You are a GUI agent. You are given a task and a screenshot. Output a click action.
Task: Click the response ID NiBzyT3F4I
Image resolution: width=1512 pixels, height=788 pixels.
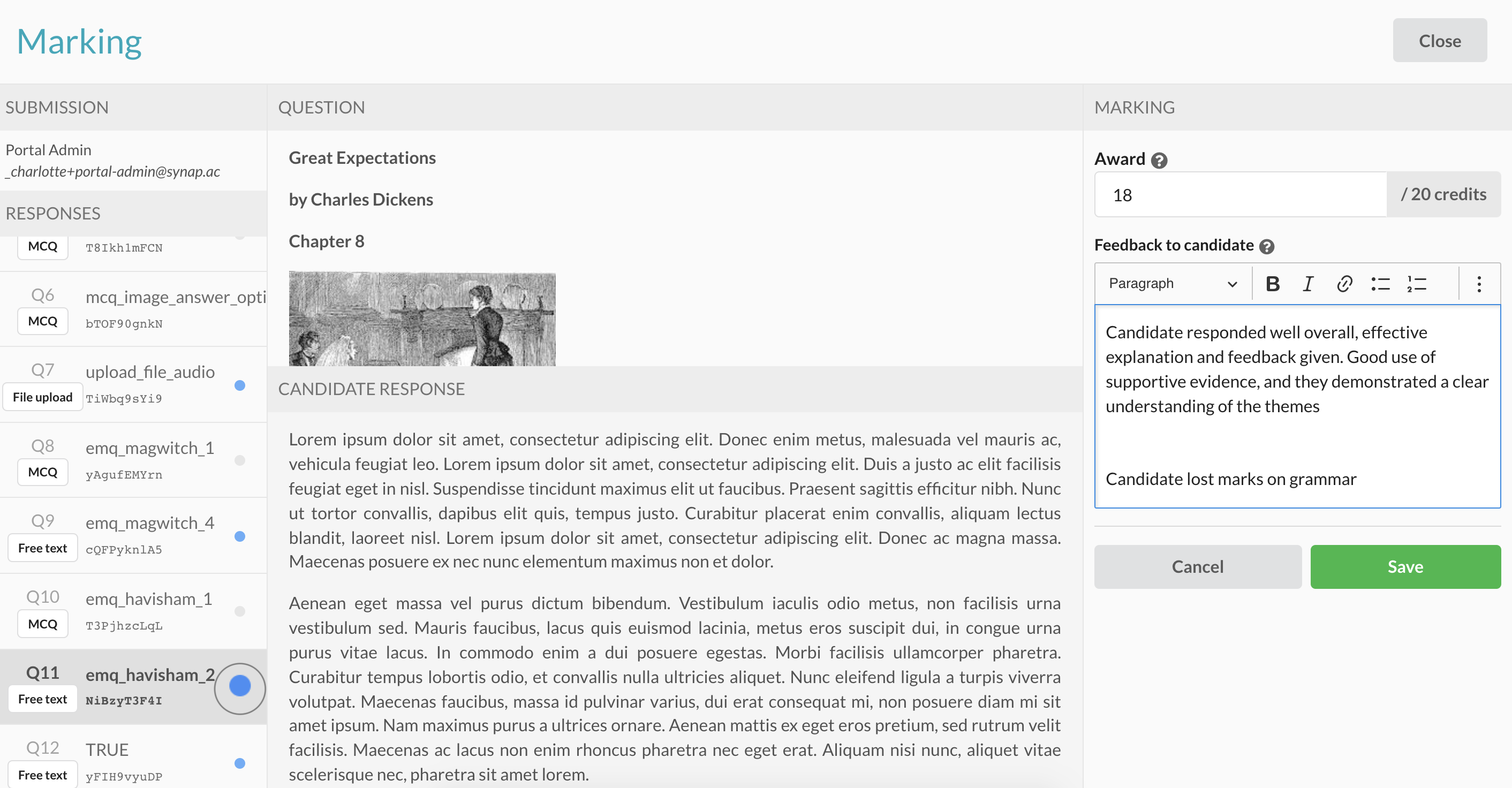(x=124, y=701)
